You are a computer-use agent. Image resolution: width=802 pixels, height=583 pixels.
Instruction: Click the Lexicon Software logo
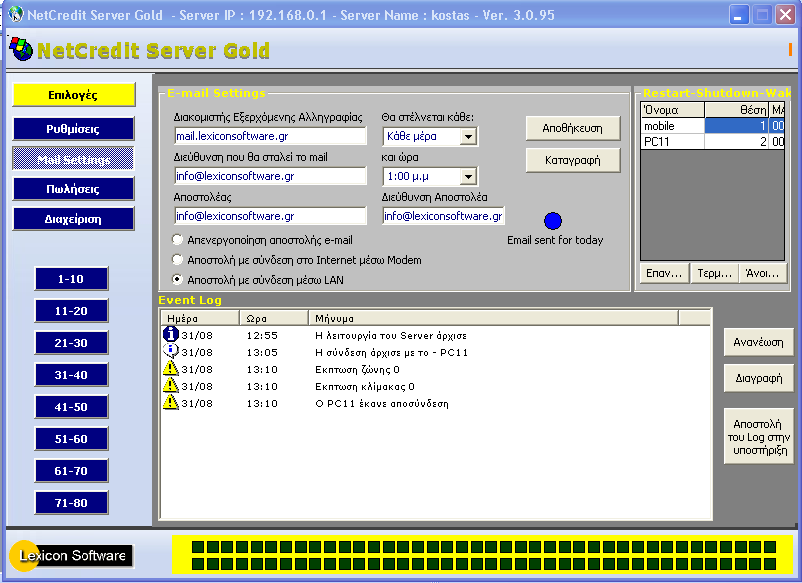[72, 555]
